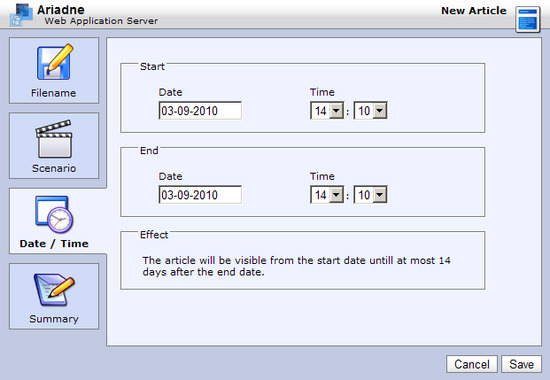The image size is (550, 380).
Task: Switch to the Scenario tab label
Action: click(54, 168)
